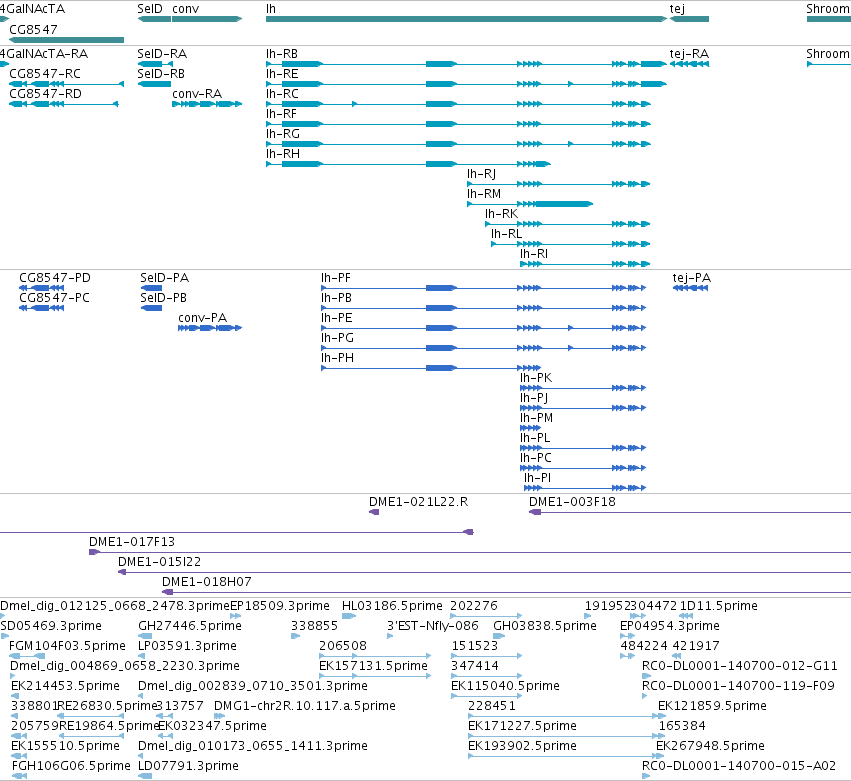This screenshot has width=851, height=781.
Task: Select the LP03591.3prime EST label
Action: tap(188, 646)
